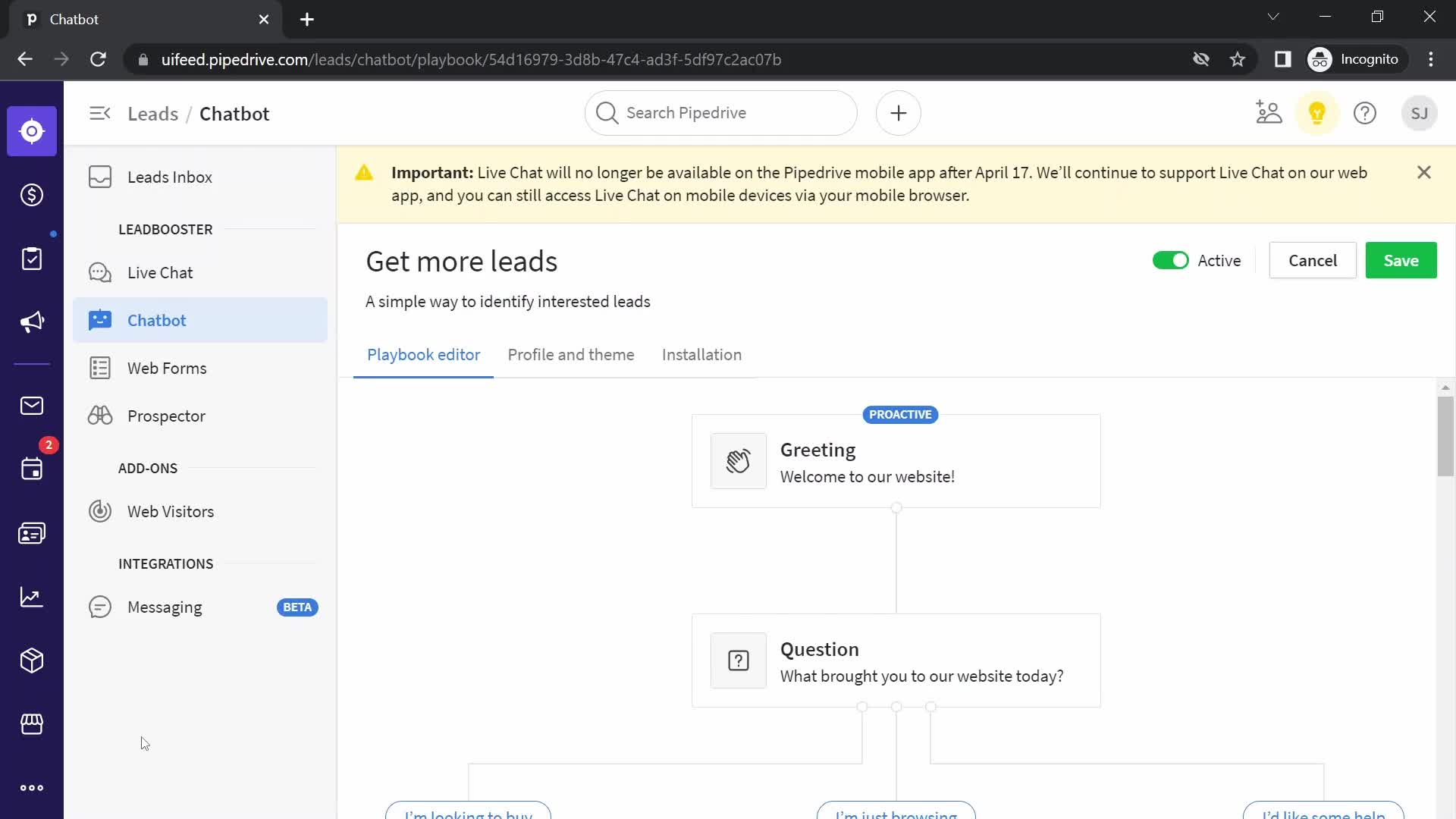The image size is (1456, 819).
Task: Open Web Visitors in the sidebar
Action: pos(200,511)
